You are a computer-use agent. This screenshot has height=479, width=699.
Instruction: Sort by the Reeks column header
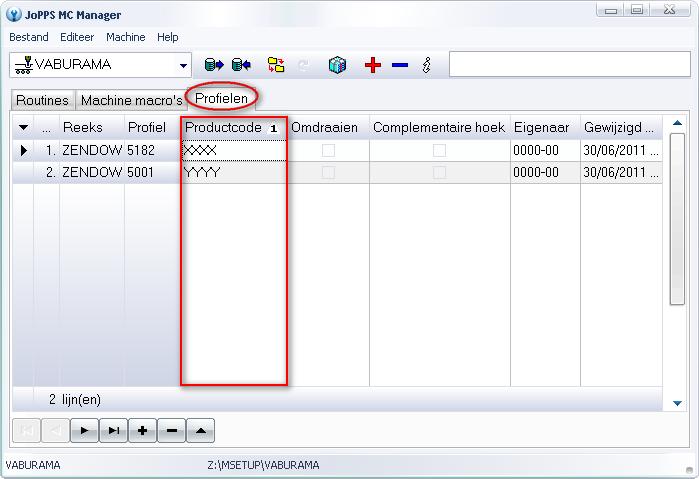92,128
